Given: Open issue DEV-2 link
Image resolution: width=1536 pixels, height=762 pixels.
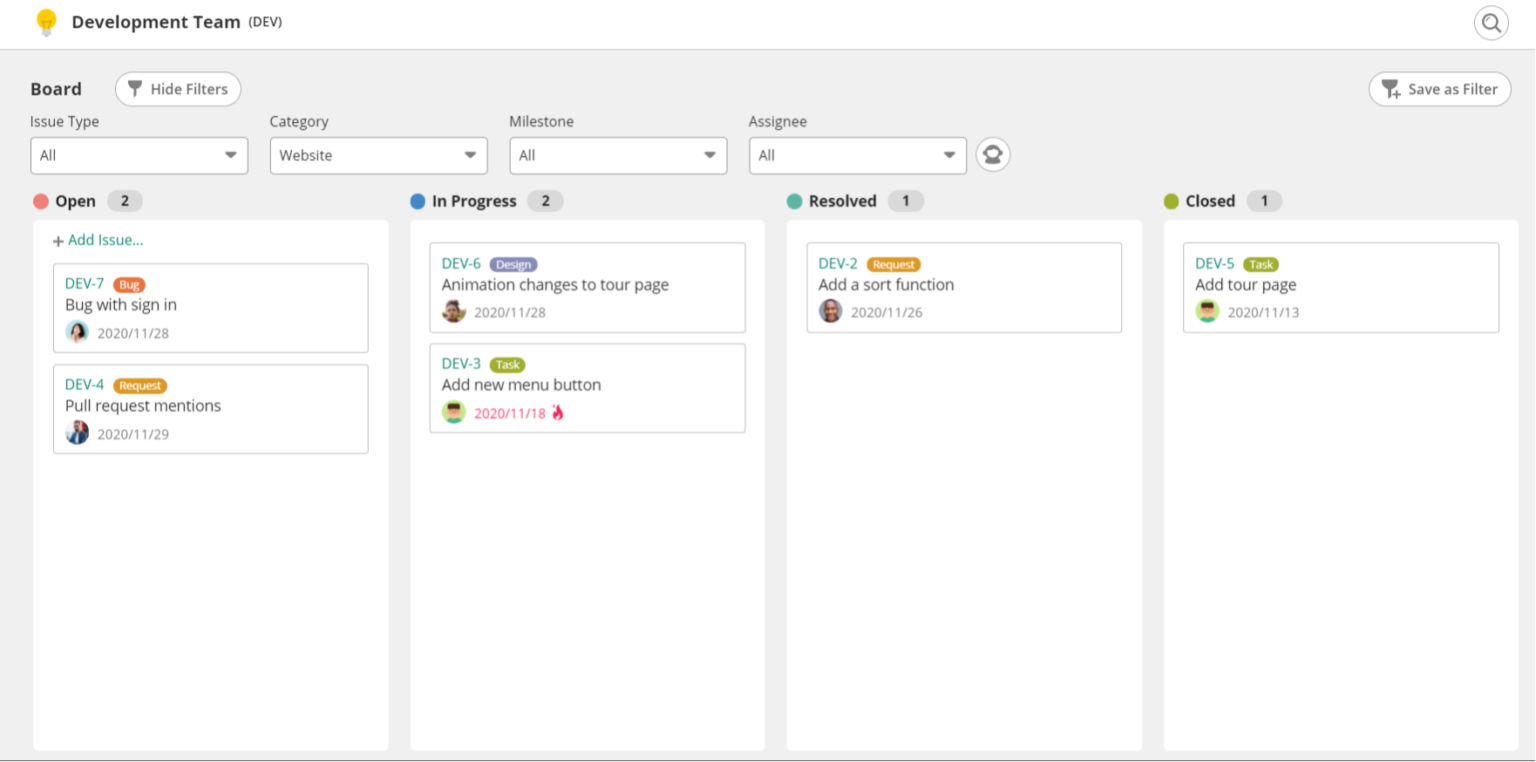Looking at the screenshot, I should coord(838,264).
